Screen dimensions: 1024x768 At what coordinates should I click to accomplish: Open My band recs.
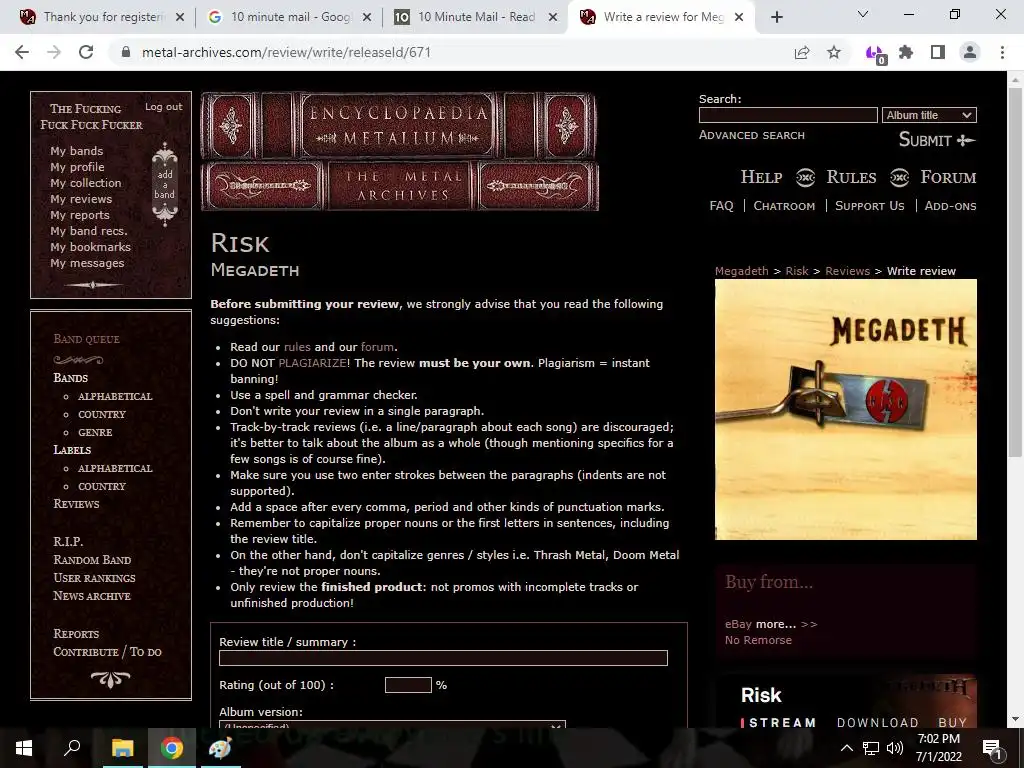89,231
